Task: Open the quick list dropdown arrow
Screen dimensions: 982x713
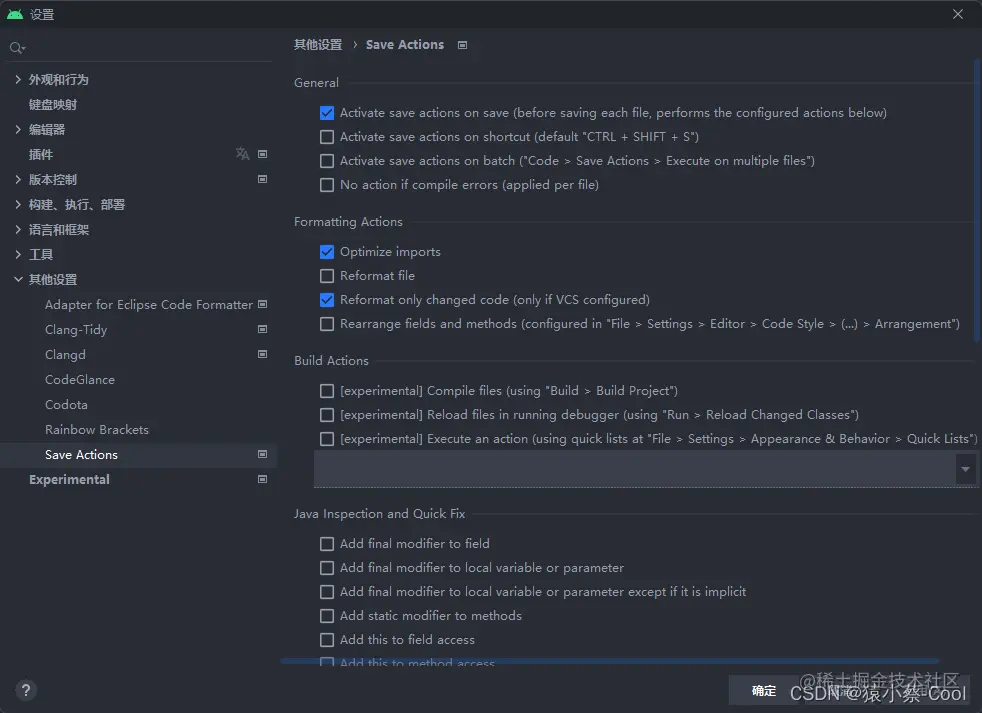Action: pyautogui.click(x=965, y=469)
